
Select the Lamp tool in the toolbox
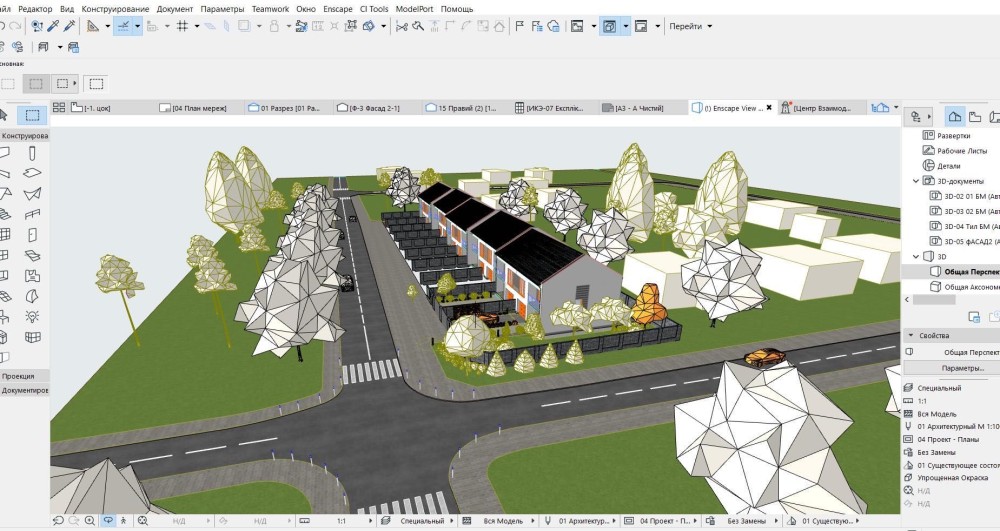(x=32, y=316)
